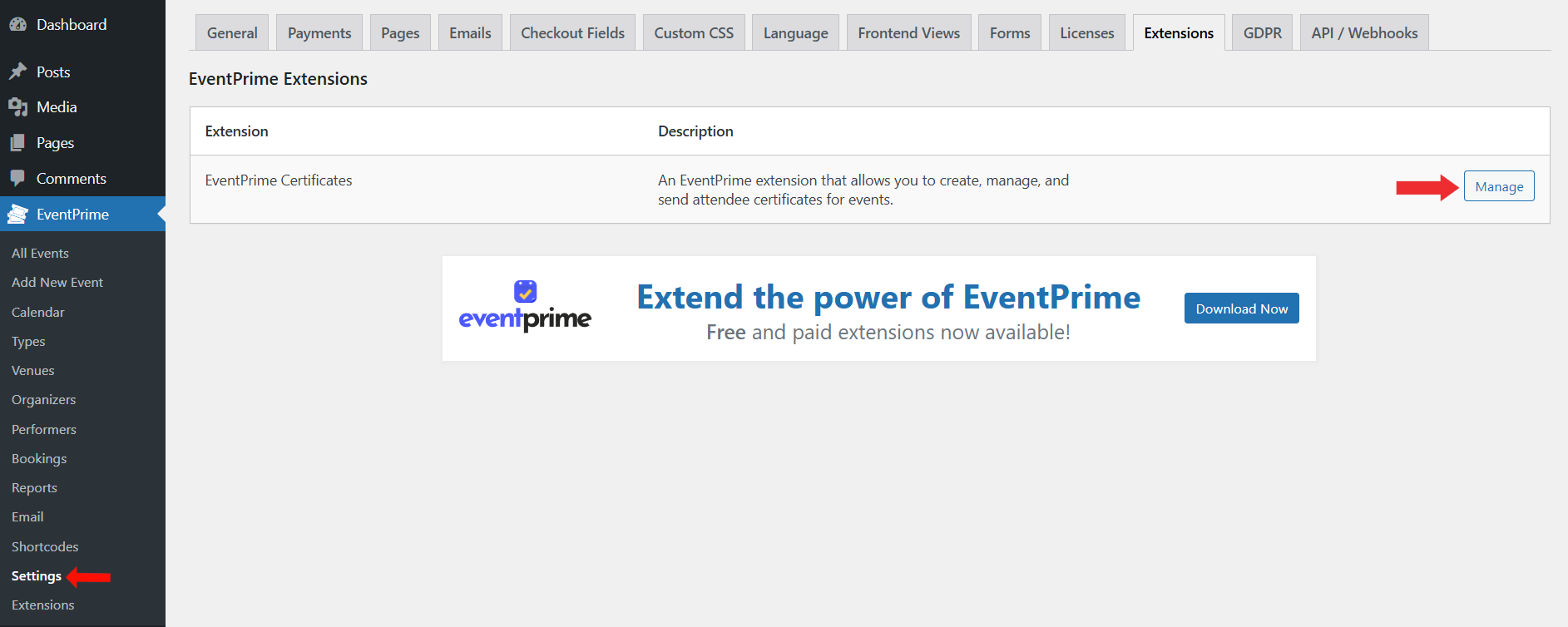Click the Dashboard gauge icon
1568x627 pixels.
click(17, 24)
